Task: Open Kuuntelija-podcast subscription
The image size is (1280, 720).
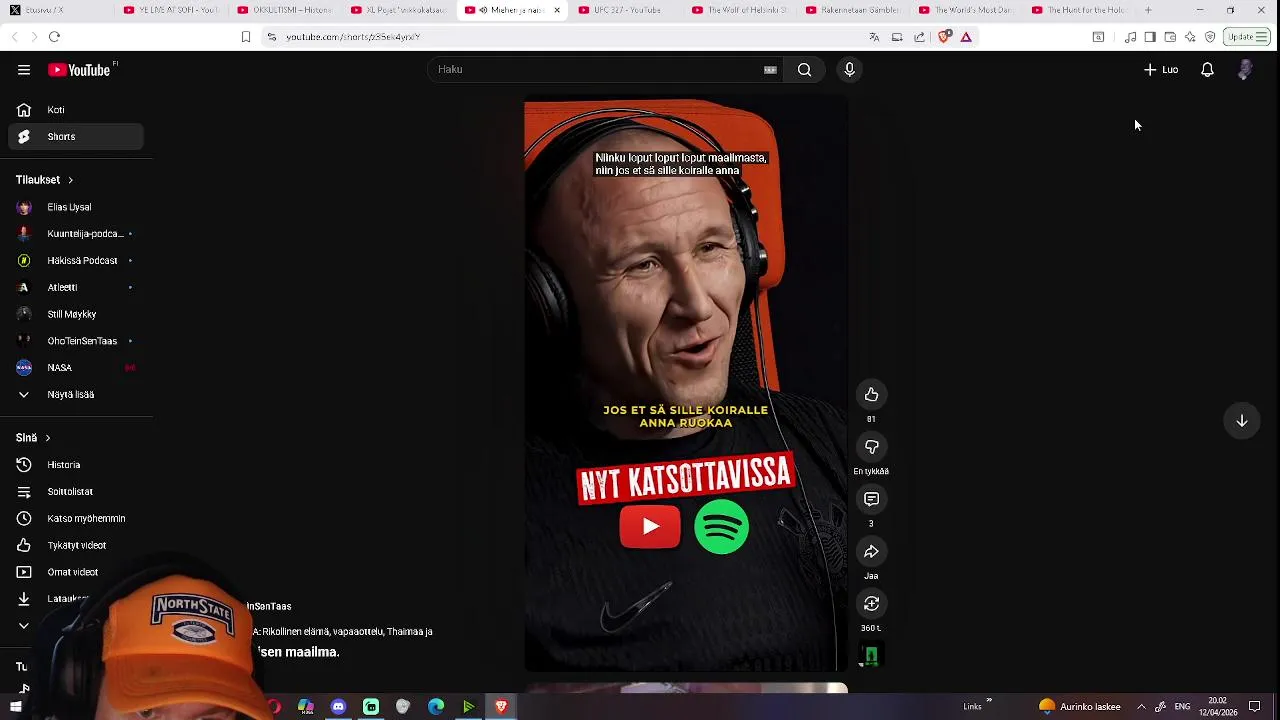Action: (x=76, y=234)
